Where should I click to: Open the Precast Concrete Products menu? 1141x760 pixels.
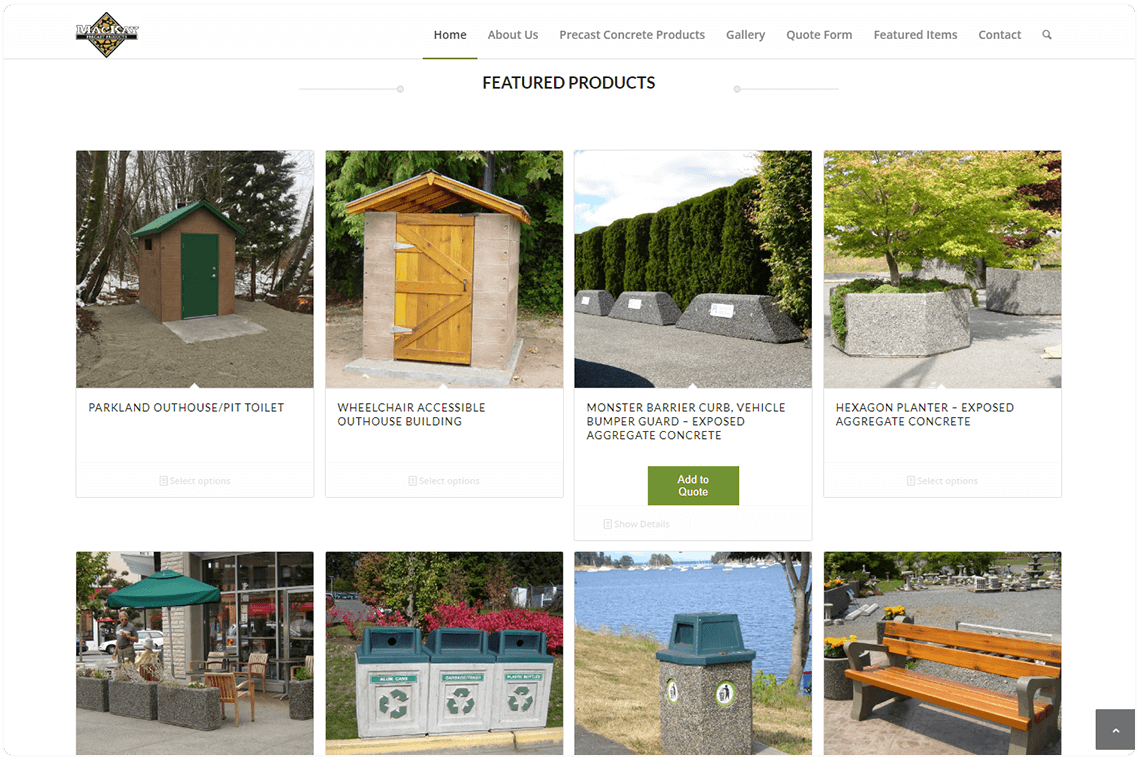632,34
